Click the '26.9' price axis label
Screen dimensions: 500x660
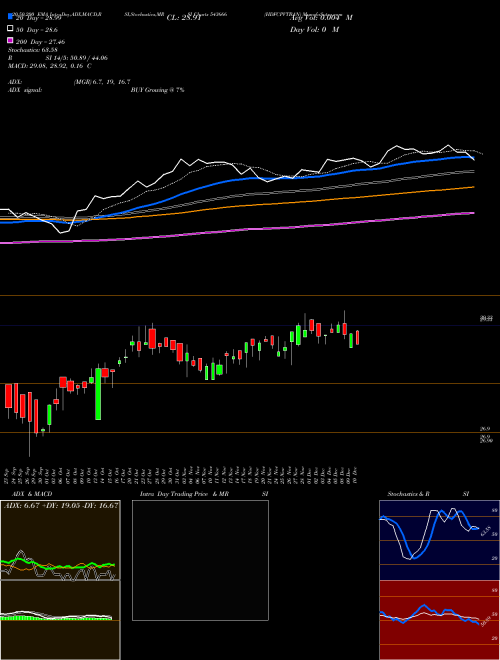(x=485, y=428)
